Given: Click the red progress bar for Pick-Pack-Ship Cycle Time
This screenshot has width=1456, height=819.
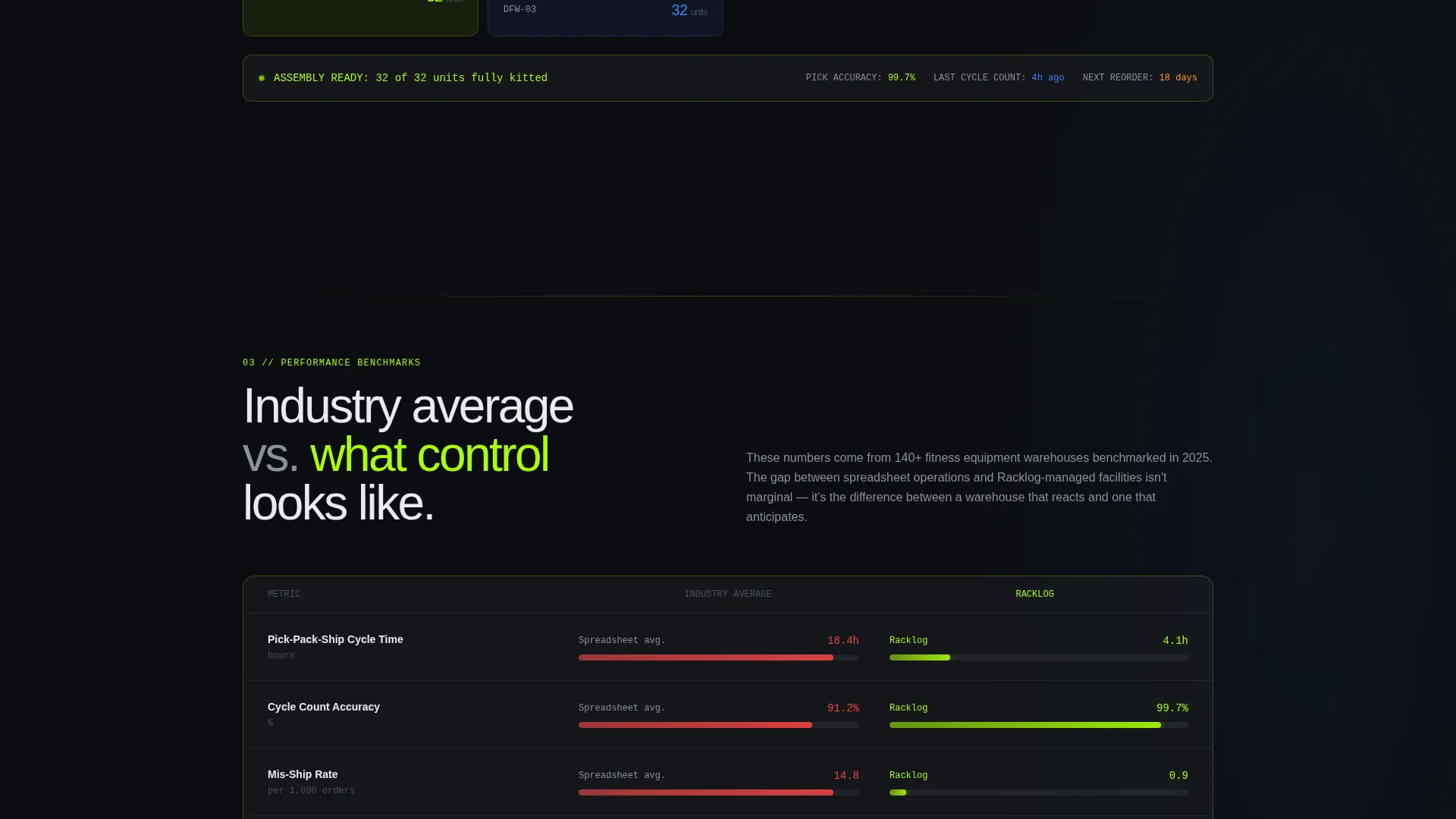Looking at the screenshot, I should 706,657.
